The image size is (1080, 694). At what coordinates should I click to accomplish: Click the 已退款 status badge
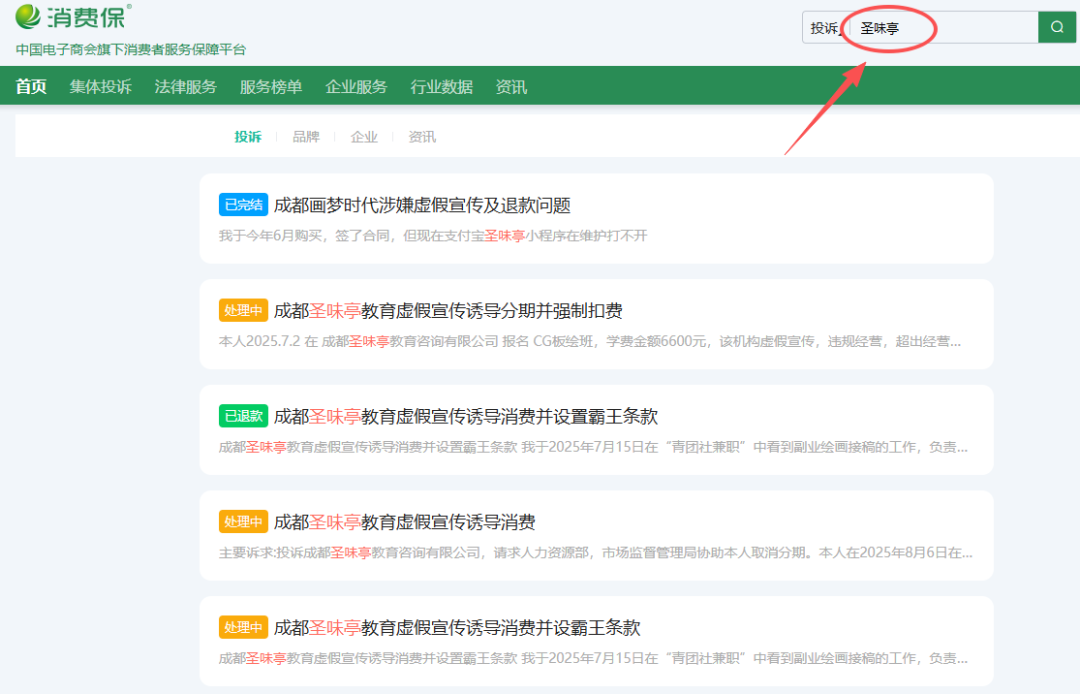243,417
